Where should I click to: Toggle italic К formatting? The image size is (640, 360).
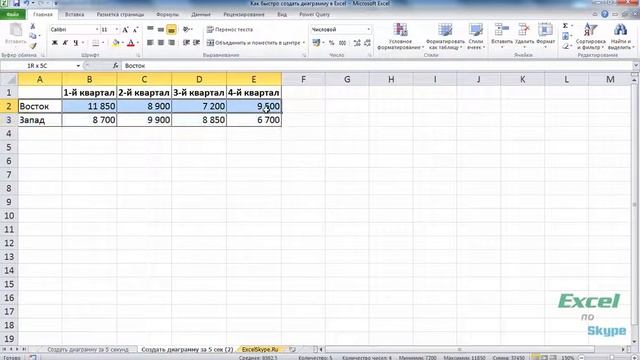[x=65, y=43]
